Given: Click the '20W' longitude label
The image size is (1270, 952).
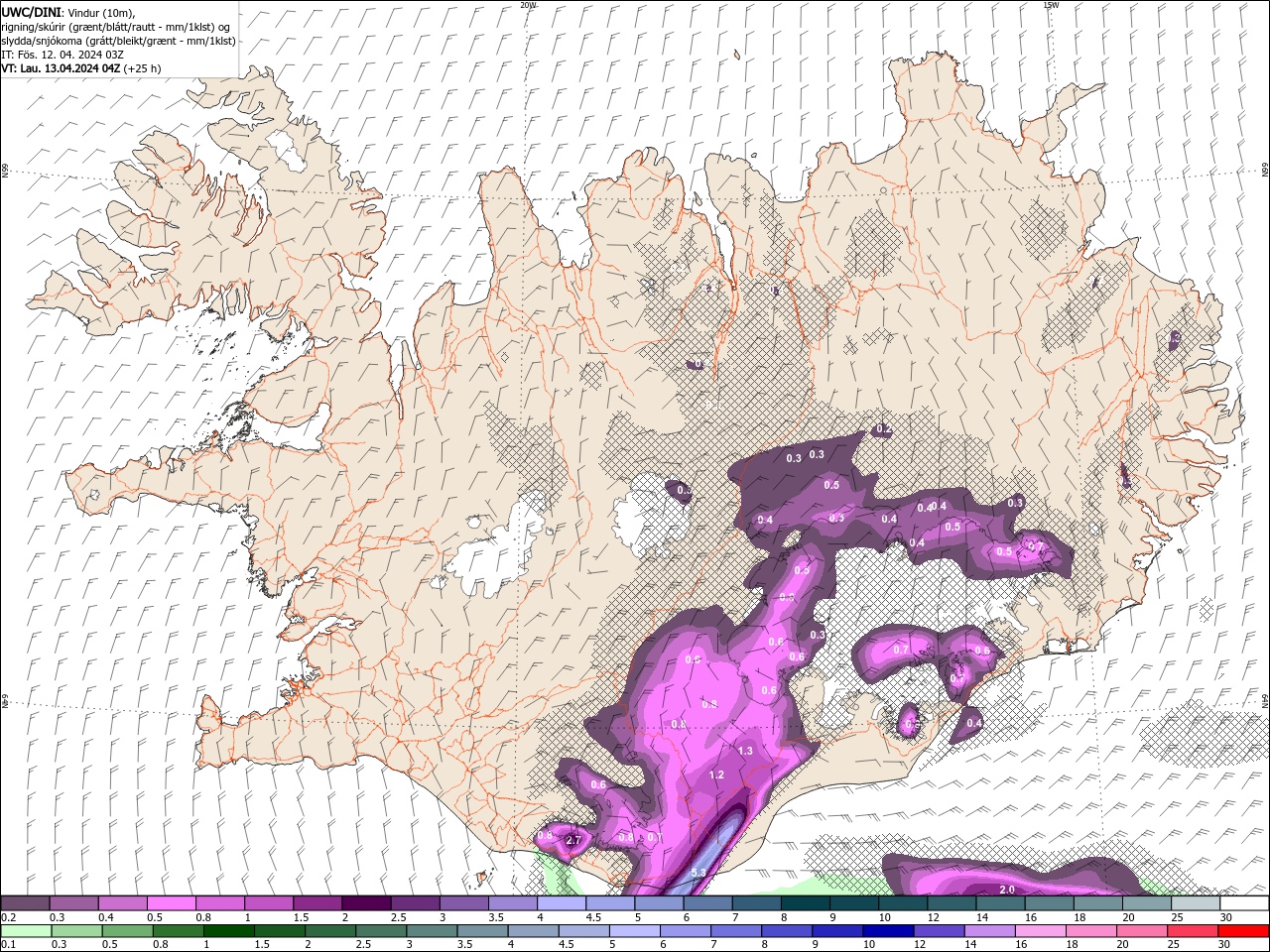Looking at the screenshot, I should pos(528,5).
